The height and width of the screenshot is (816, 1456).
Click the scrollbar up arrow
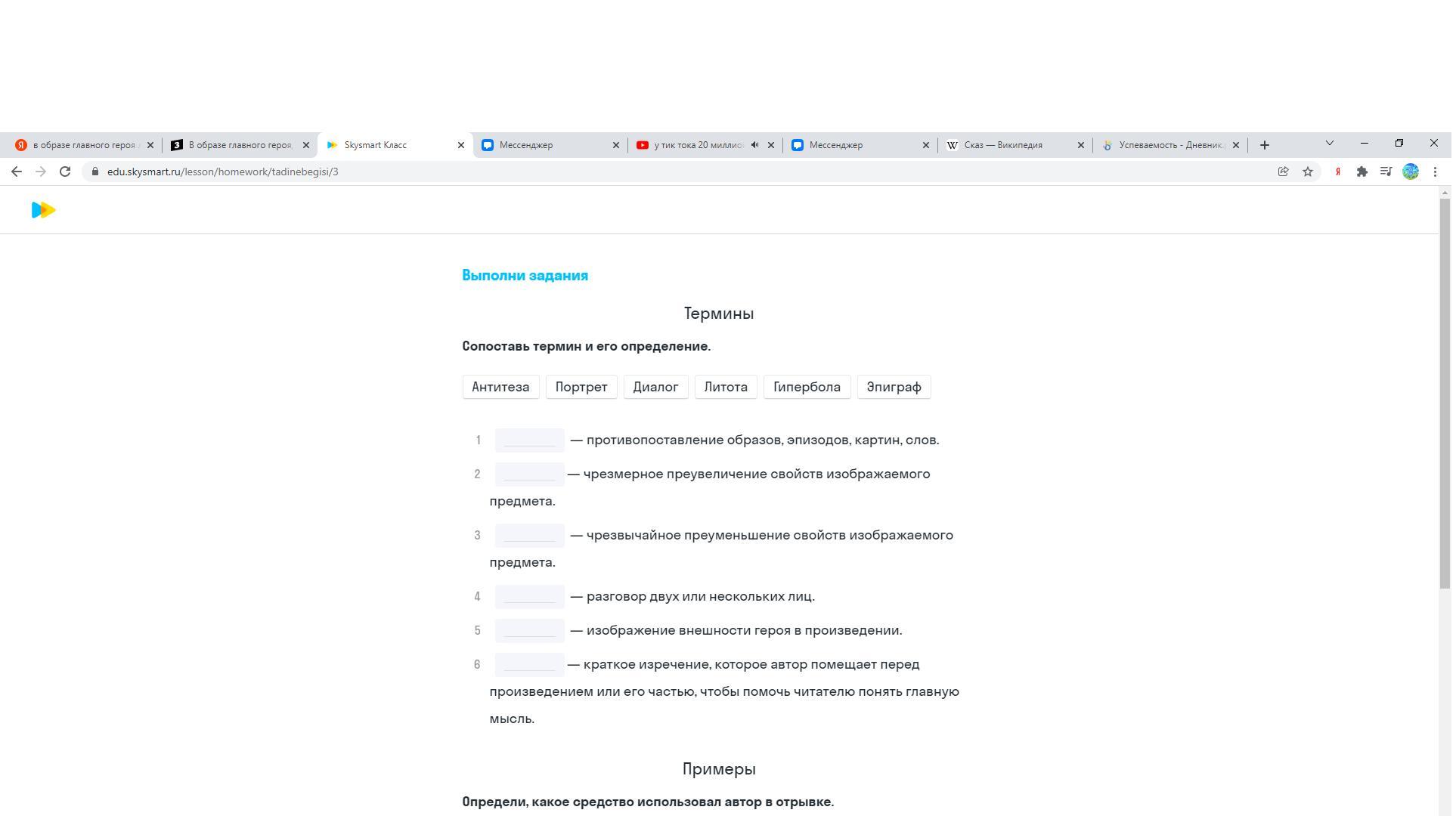1445,193
